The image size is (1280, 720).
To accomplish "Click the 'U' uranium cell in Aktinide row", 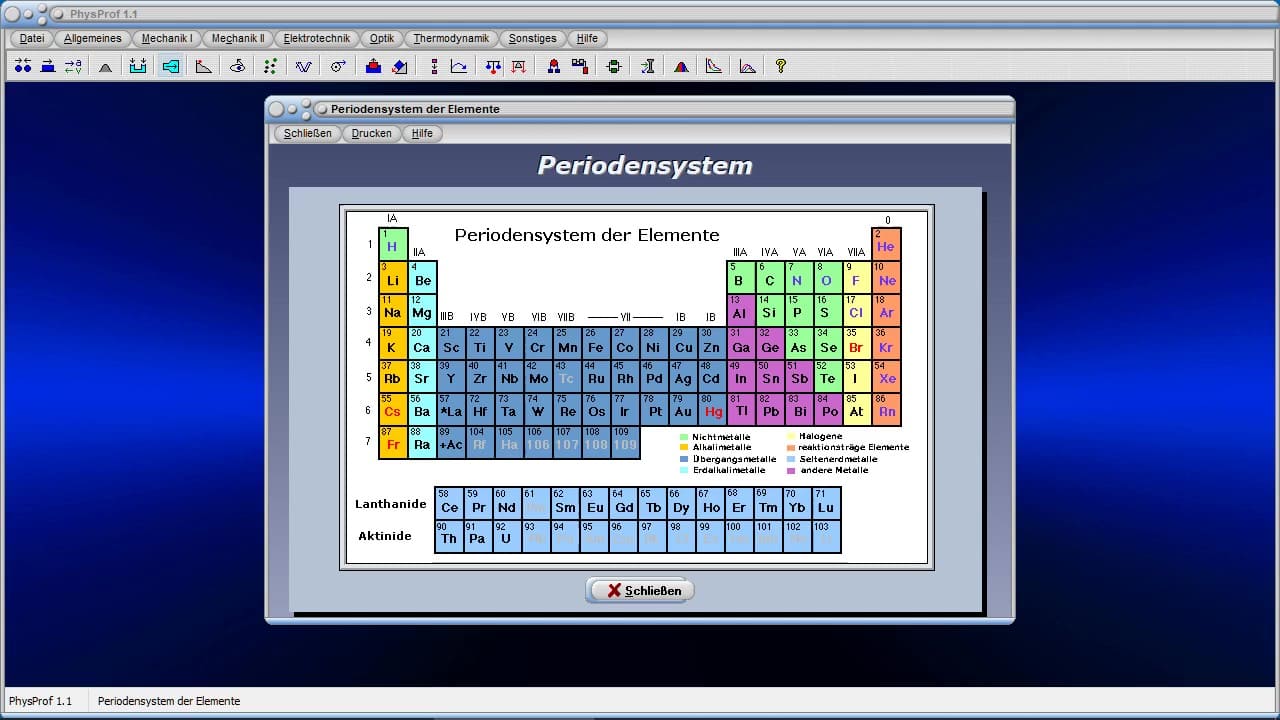I will coord(507,537).
